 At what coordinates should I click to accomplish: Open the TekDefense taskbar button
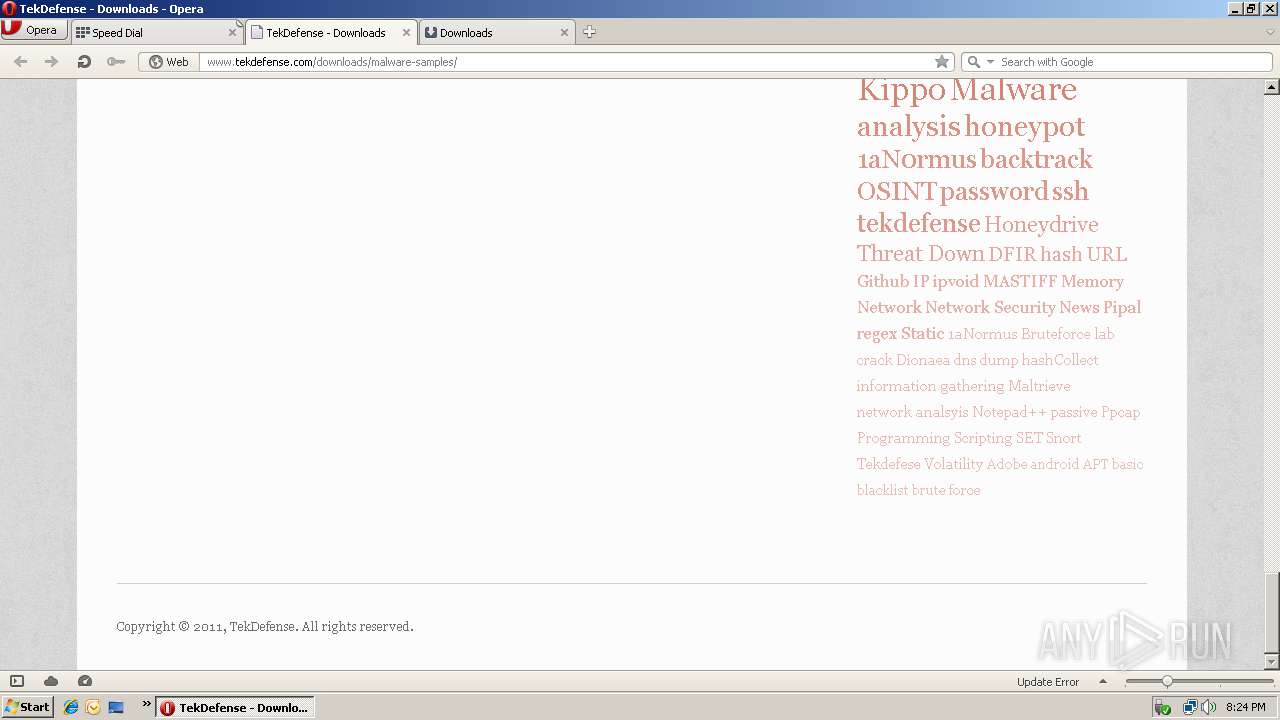[235, 707]
